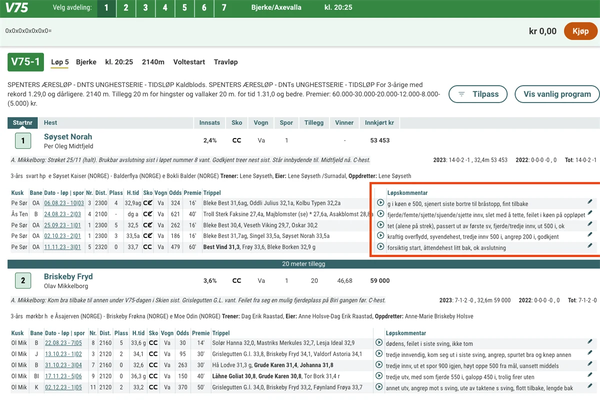Sort by Sko column header
600x400 pixels.
pos(236,122)
